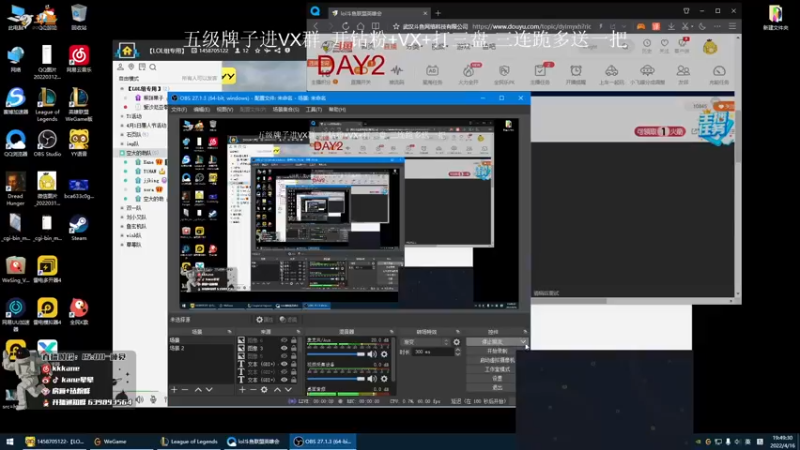Open OBS Studio desktop shortcut
This screenshot has width=800, height=450.
pos(47,143)
